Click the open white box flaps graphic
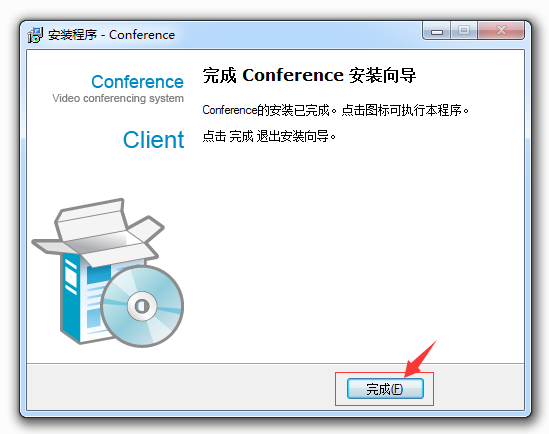This screenshot has width=549, height=434. (x=98, y=232)
